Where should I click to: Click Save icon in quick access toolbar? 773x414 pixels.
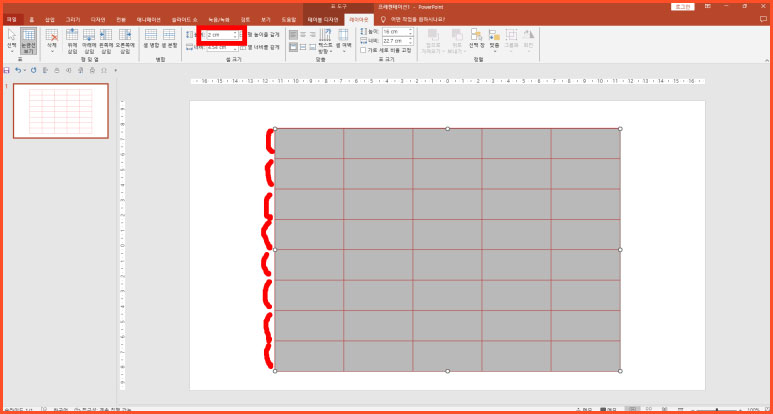(x=7, y=70)
